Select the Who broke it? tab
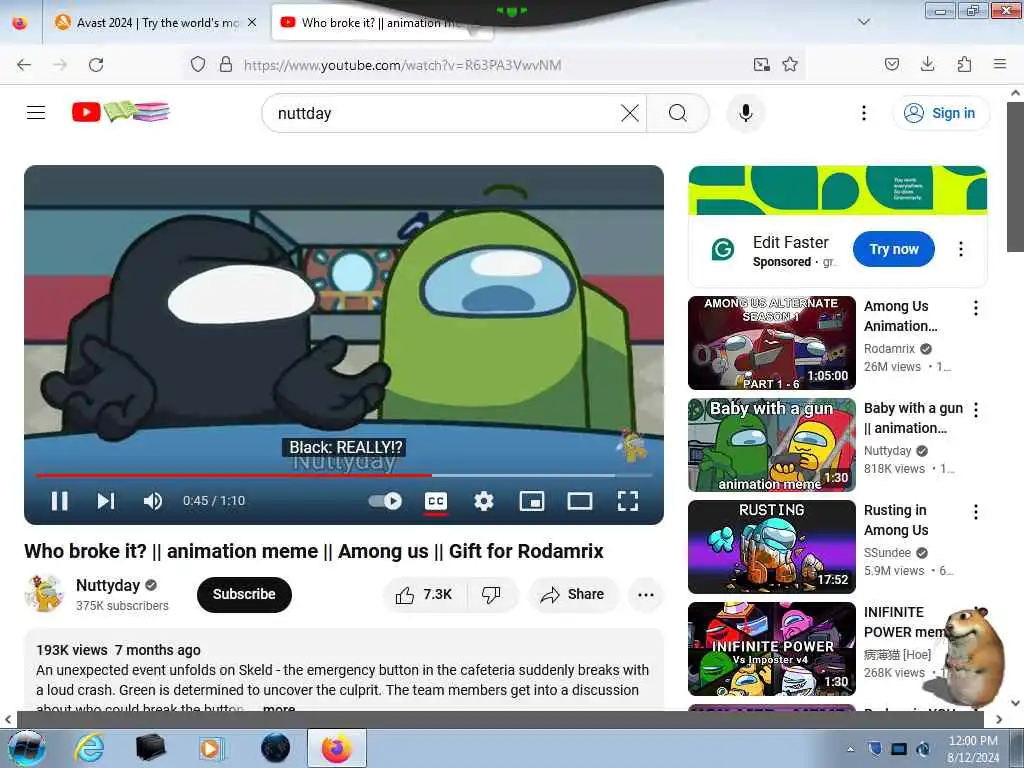Viewport: 1024px width, 768px height. (380, 23)
